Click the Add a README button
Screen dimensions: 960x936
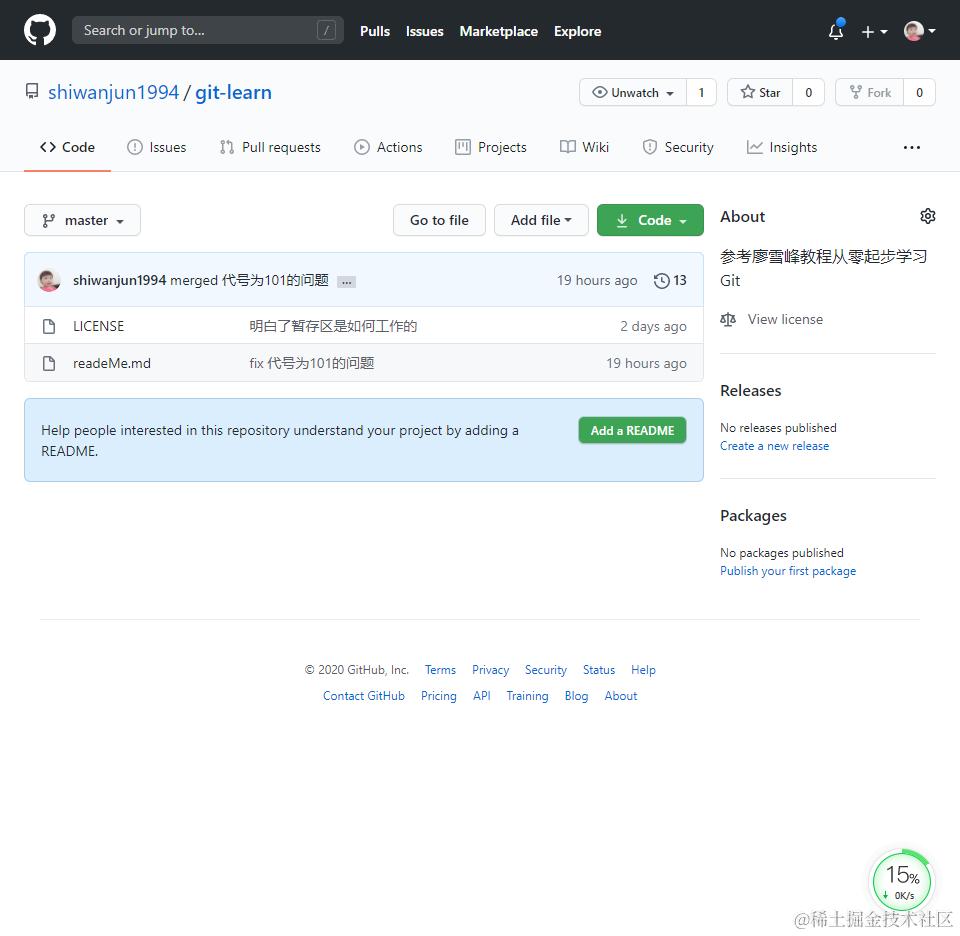coord(632,431)
